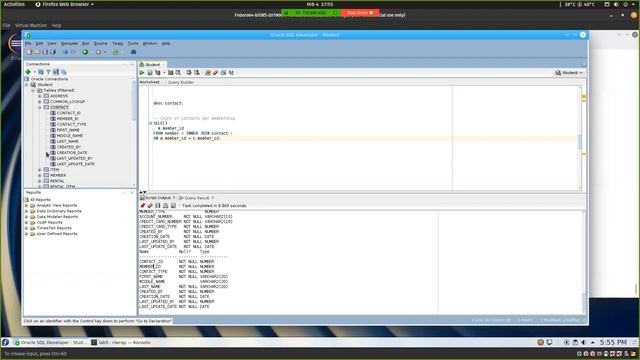The width and height of the screenshot is (640, 360).
Task: Expand the ITEM table node
Action: (x=40, y=169)
